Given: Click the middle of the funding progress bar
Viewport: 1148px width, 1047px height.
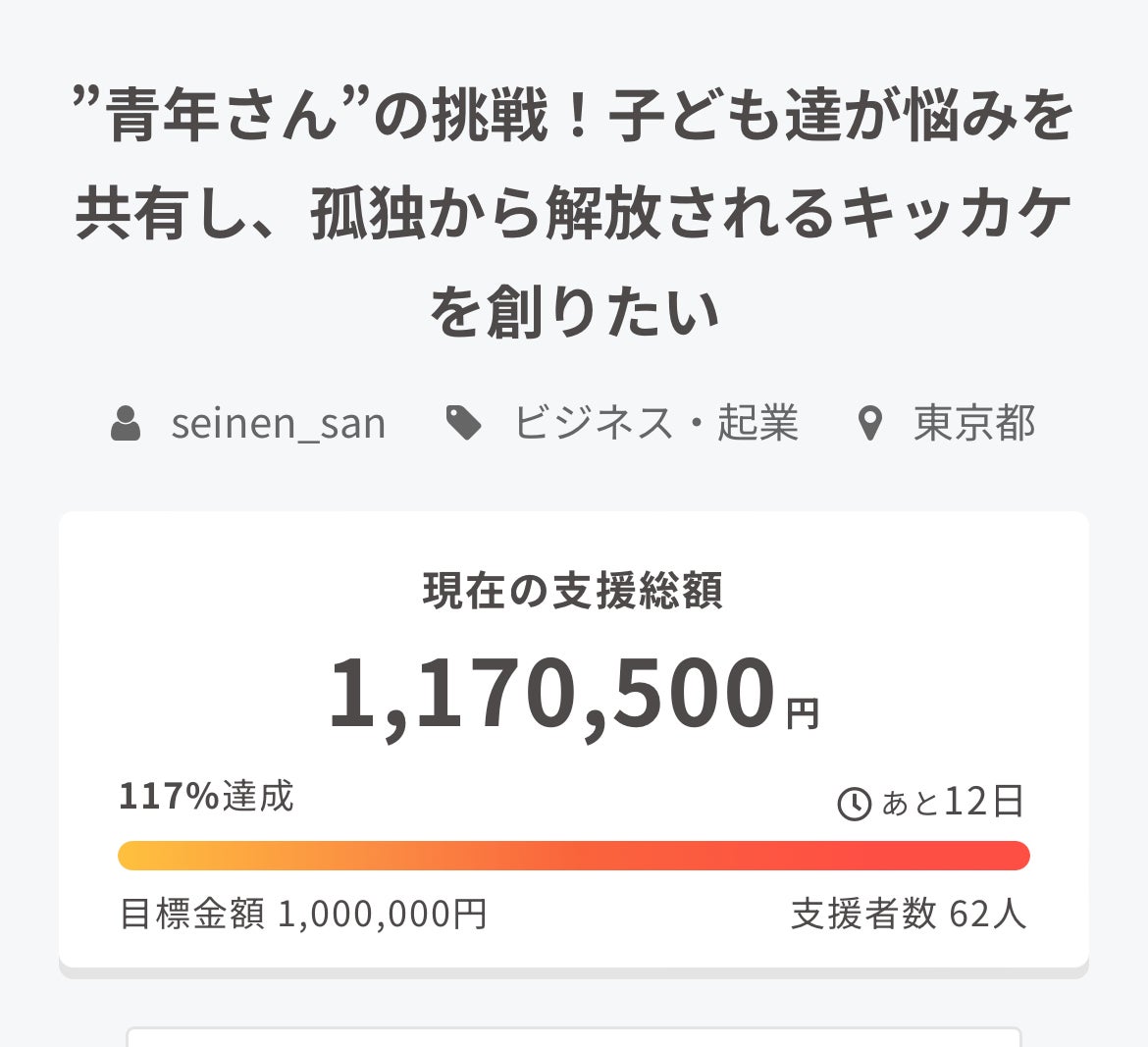Looking at the screenshot, I should pos(574,856).
